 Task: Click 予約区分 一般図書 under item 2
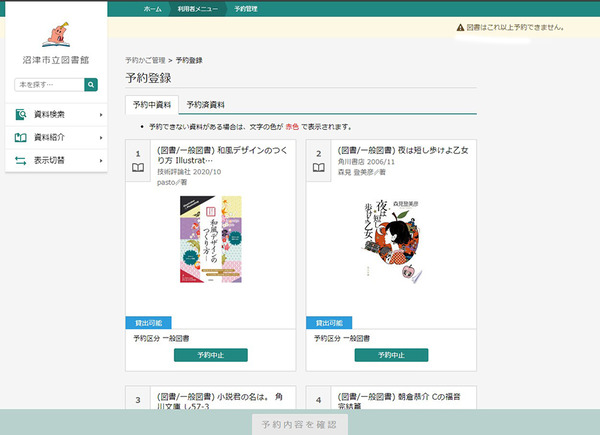342,338
